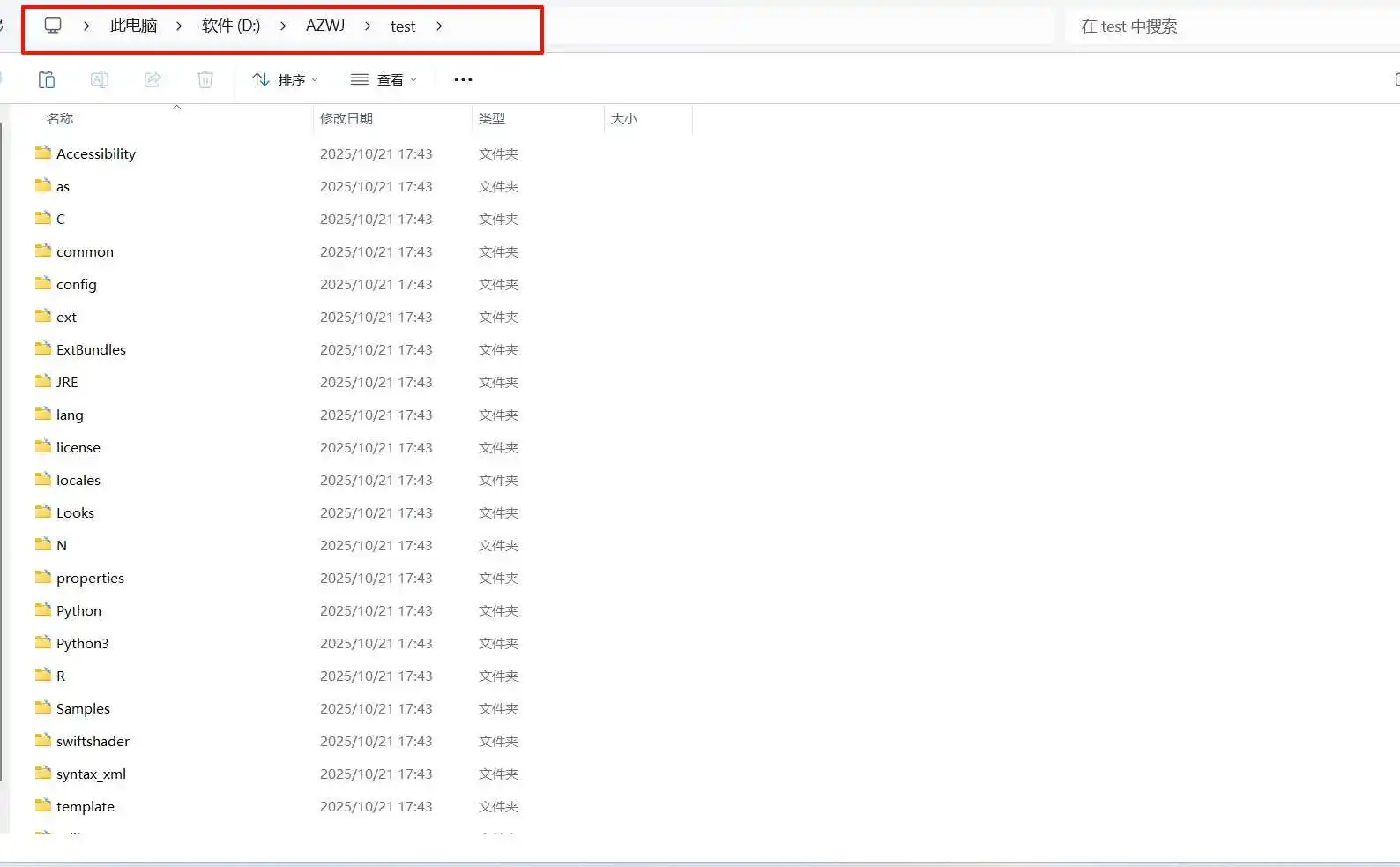The image size is (1400, 867).
Task: Expand the chevron after 软件 (D:) breadcrumb
Action: coord(283,26)
